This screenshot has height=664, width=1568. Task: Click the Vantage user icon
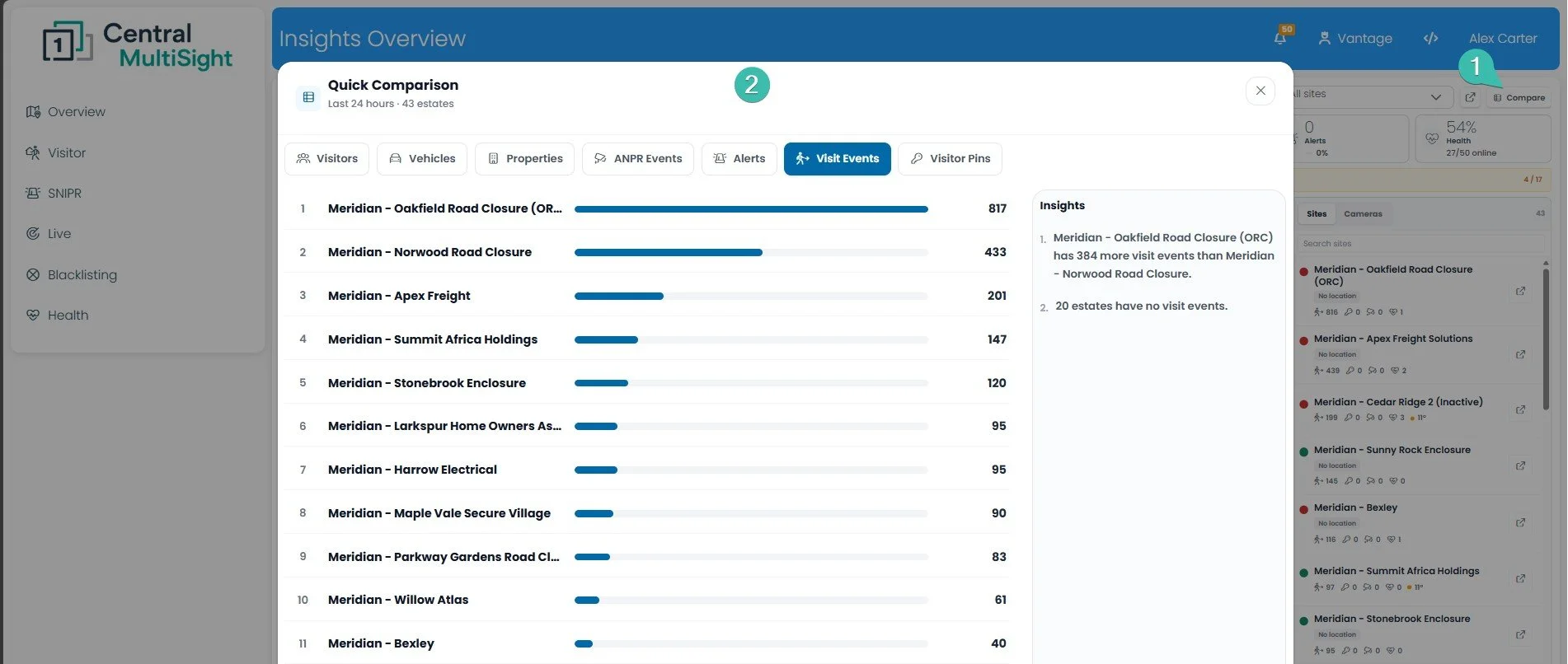(1324, 38)
